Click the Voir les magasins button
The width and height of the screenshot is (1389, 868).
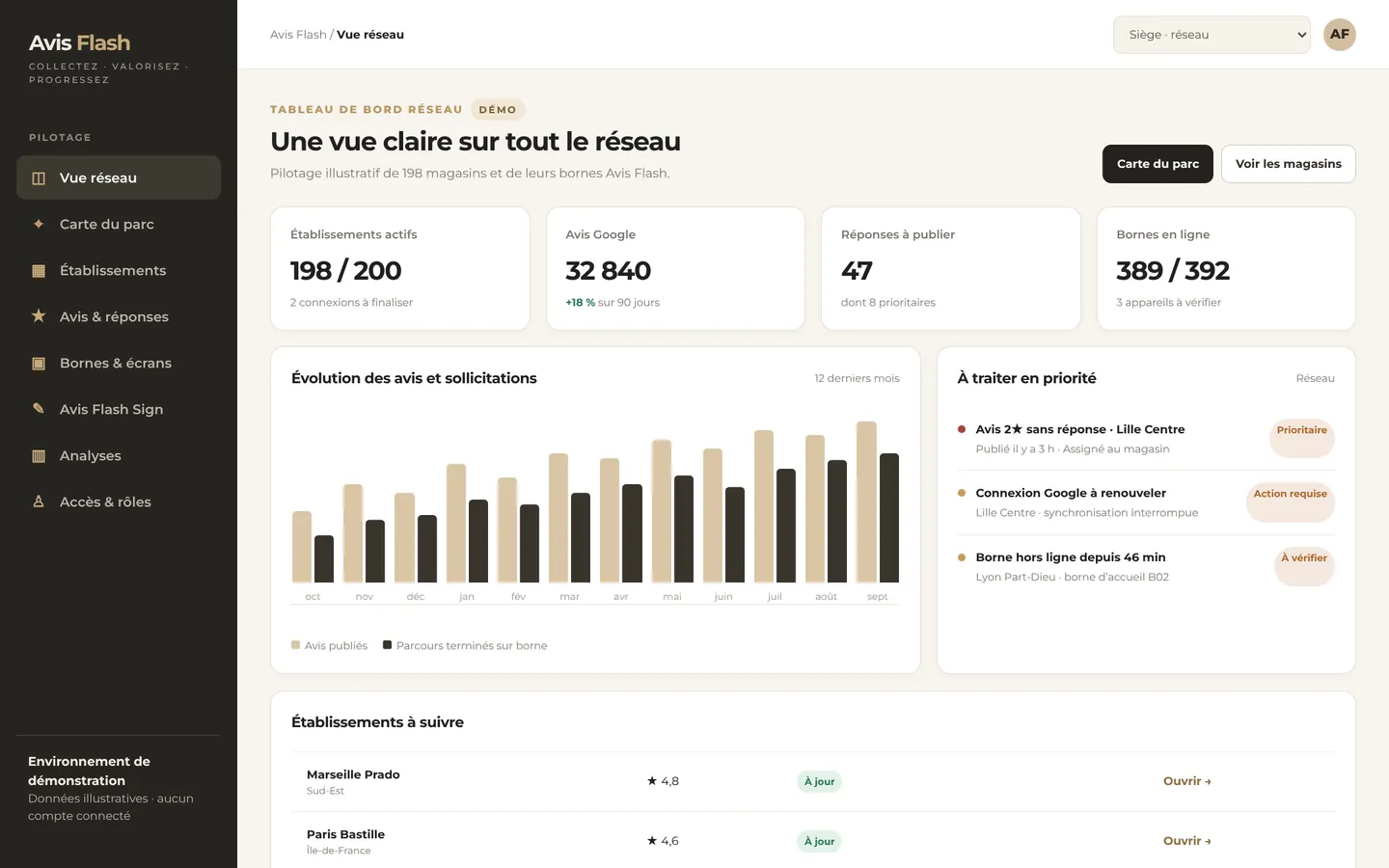[1288, 164]
